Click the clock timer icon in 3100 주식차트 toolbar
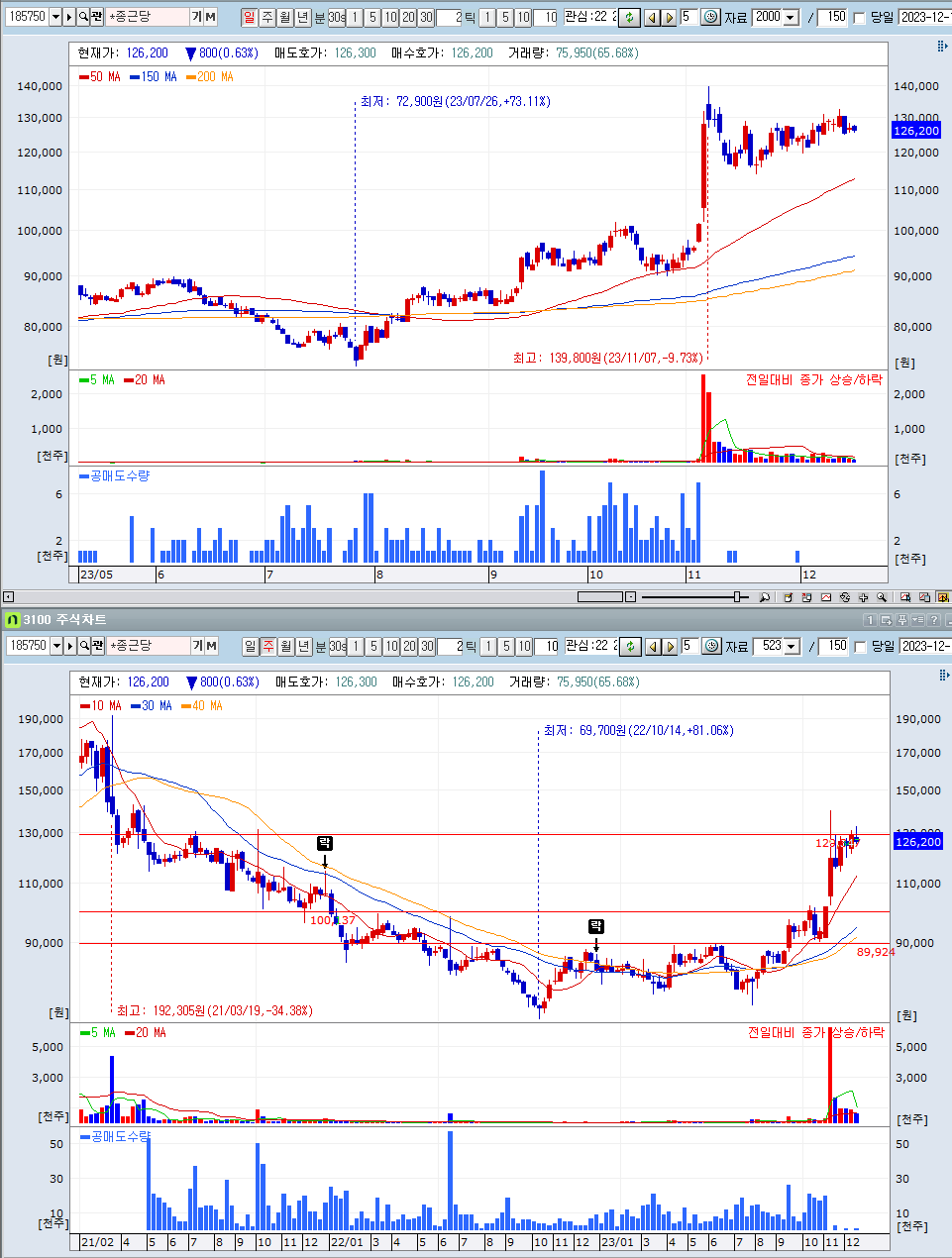952x1258 pixels. pos(711,646)
